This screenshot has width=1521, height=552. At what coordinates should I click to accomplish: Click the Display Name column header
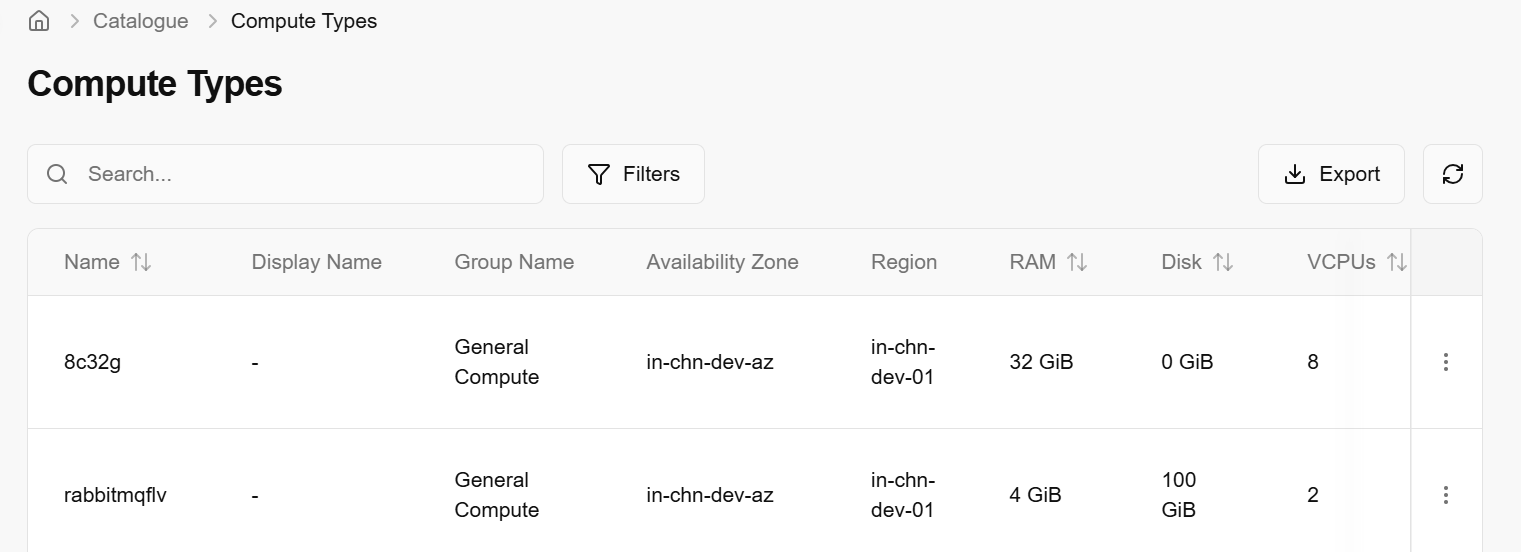click(x=316, y=262)
